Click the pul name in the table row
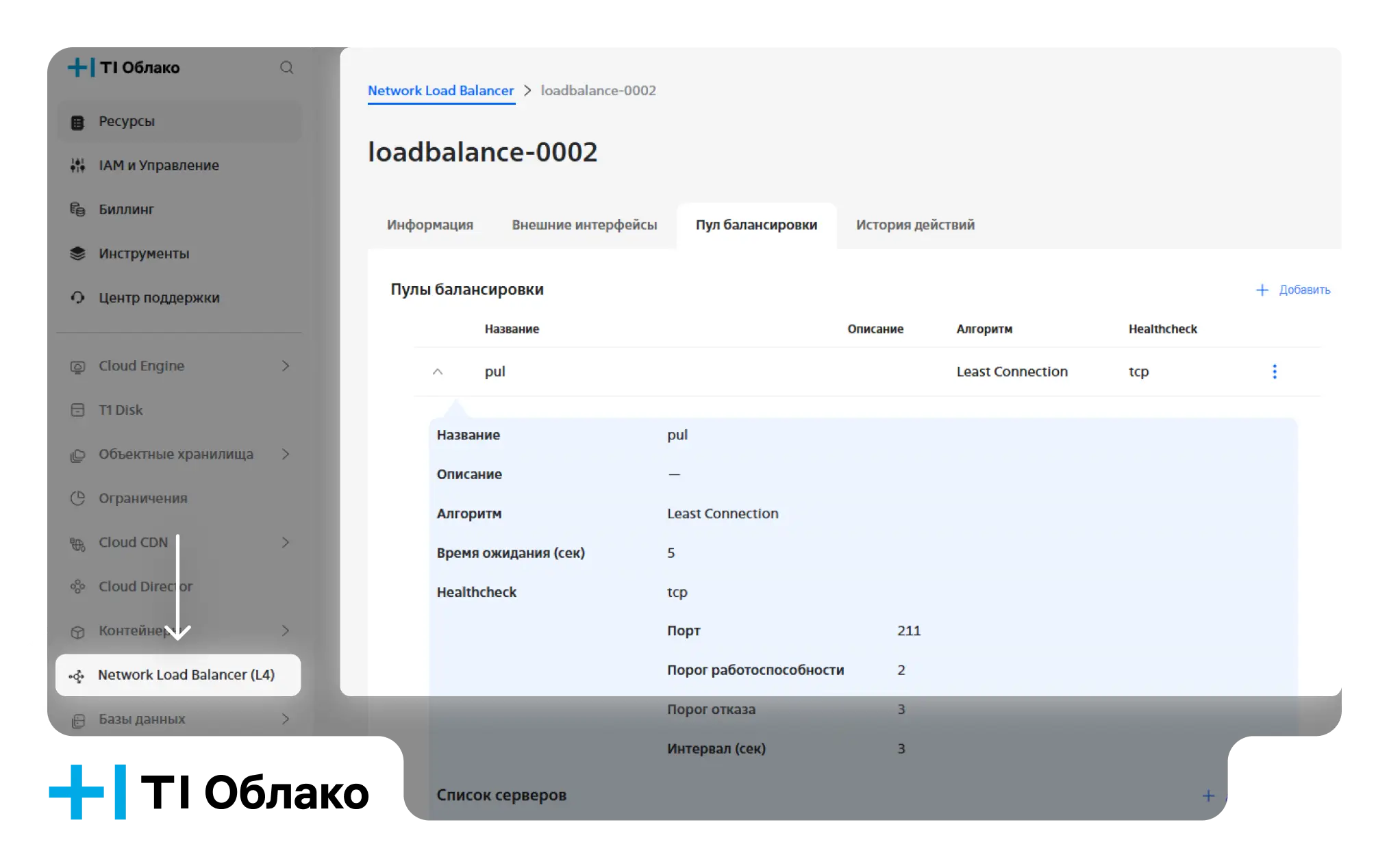The image size is (1389, 868). point(495,372)
